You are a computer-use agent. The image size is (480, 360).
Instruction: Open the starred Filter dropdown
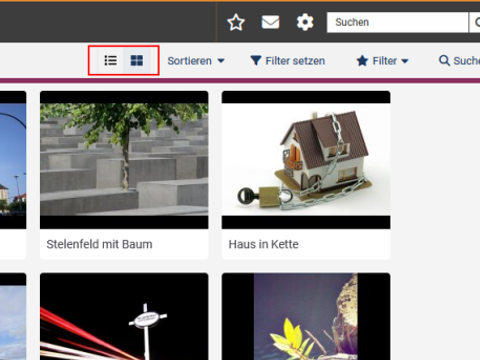[382, 61]
